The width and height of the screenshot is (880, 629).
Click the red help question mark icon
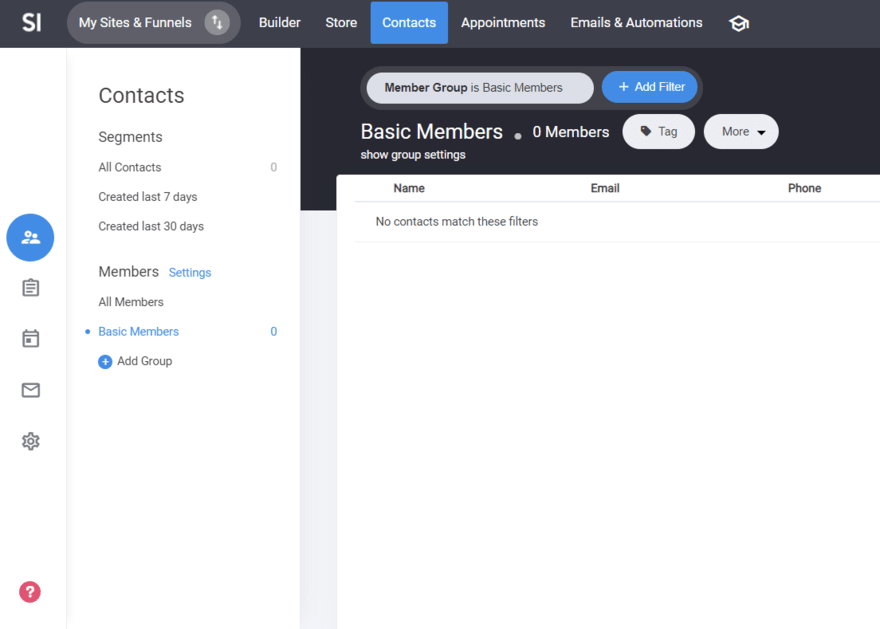point(30,592)
